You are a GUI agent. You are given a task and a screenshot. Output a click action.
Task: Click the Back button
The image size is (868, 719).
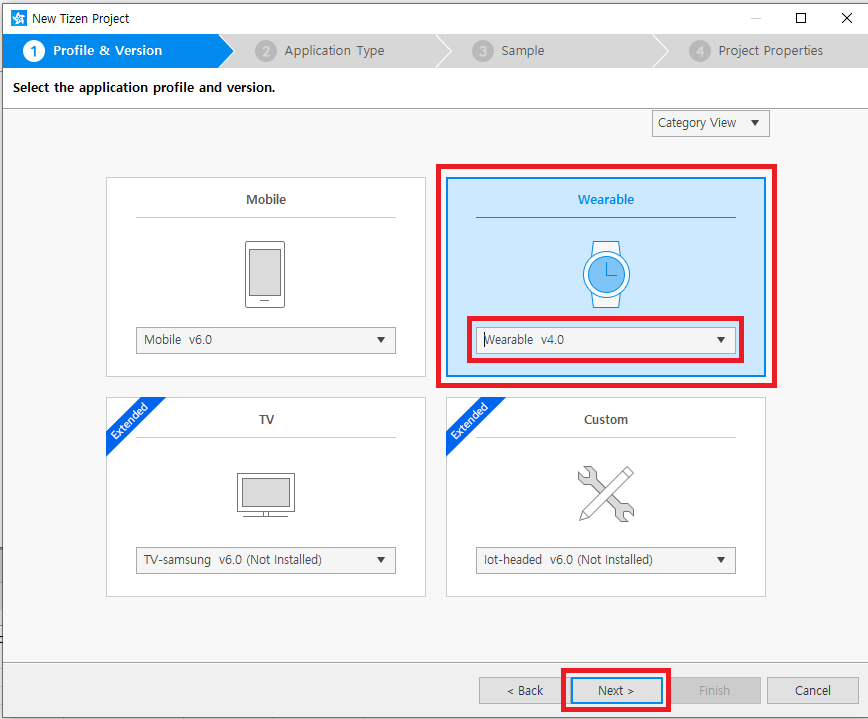[525, 691]
